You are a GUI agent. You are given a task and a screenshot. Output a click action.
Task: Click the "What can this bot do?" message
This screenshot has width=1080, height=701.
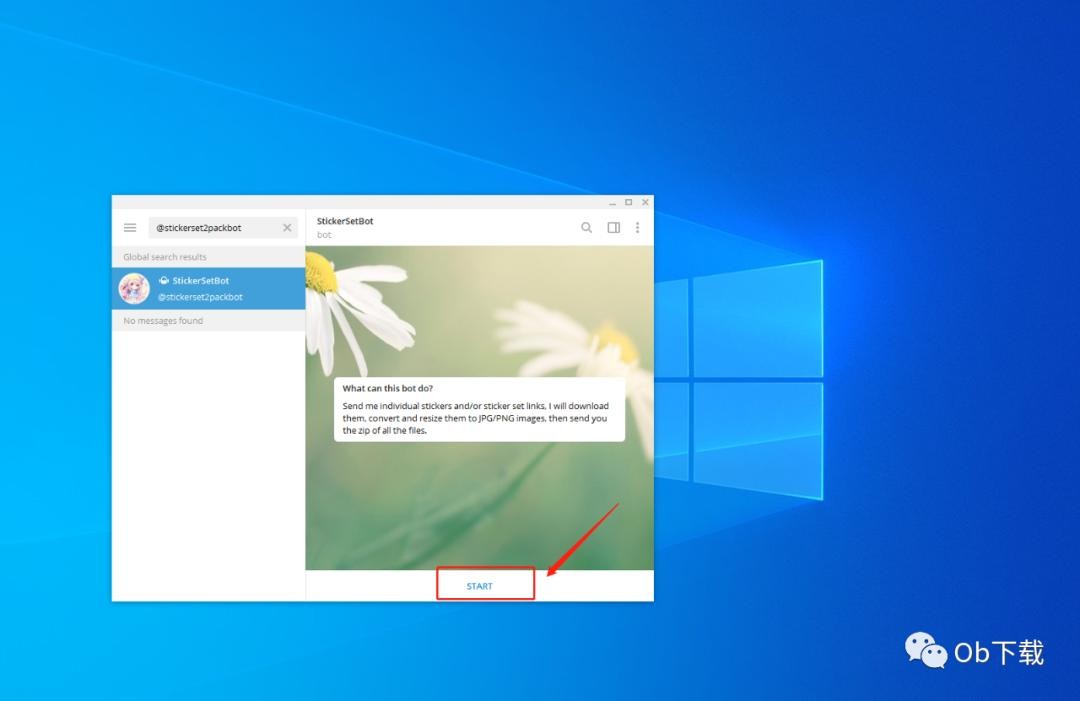click(x=479, y=409)
